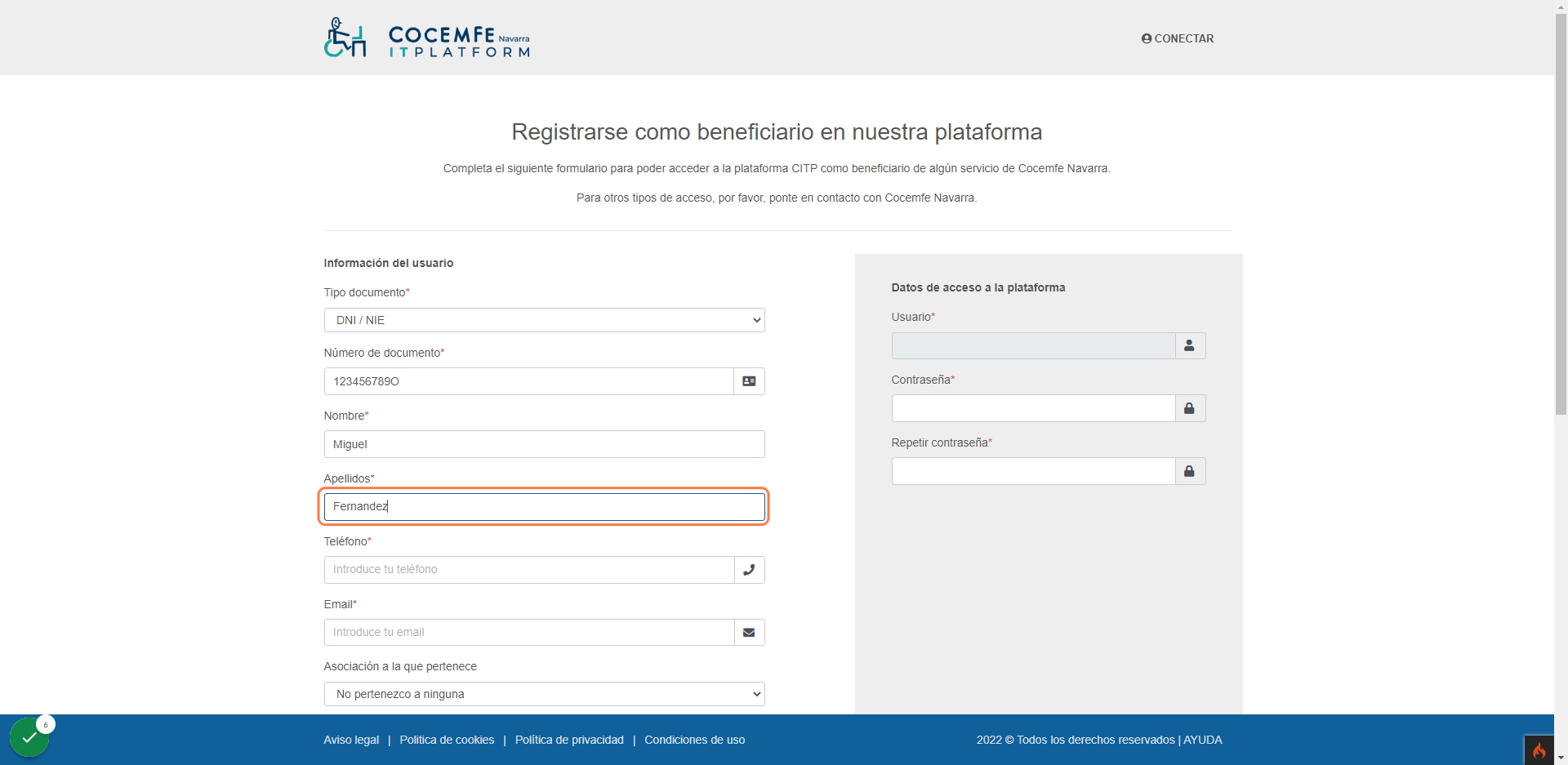Open the Política de privacidad link
Image resolution: width=1568 pixels, height=765 pixels.
click(x=569, y=740)
